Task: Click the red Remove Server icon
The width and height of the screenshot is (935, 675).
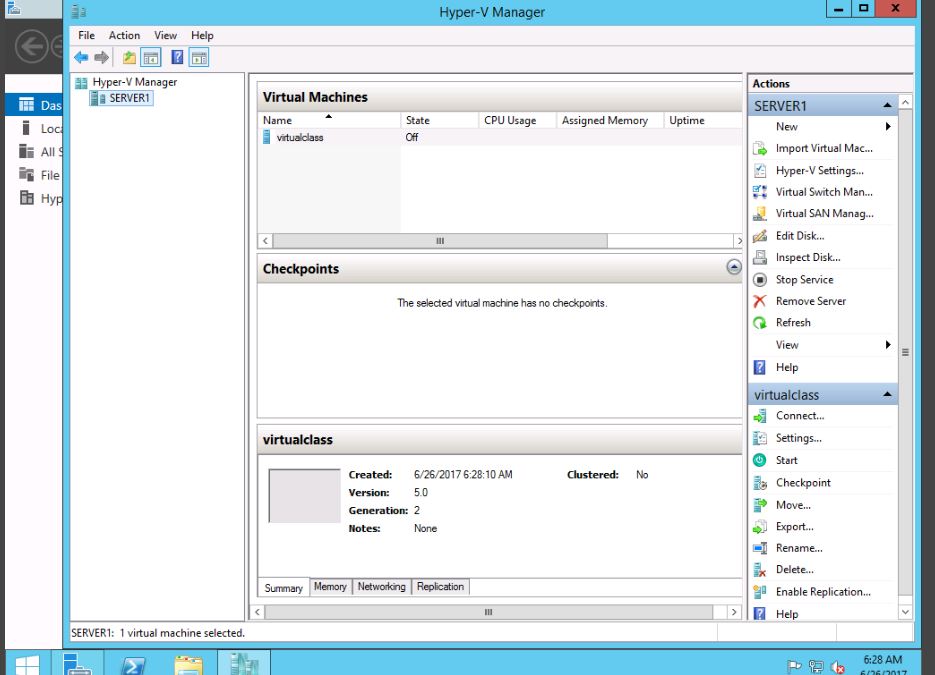Action: click(x=760, y=301)
